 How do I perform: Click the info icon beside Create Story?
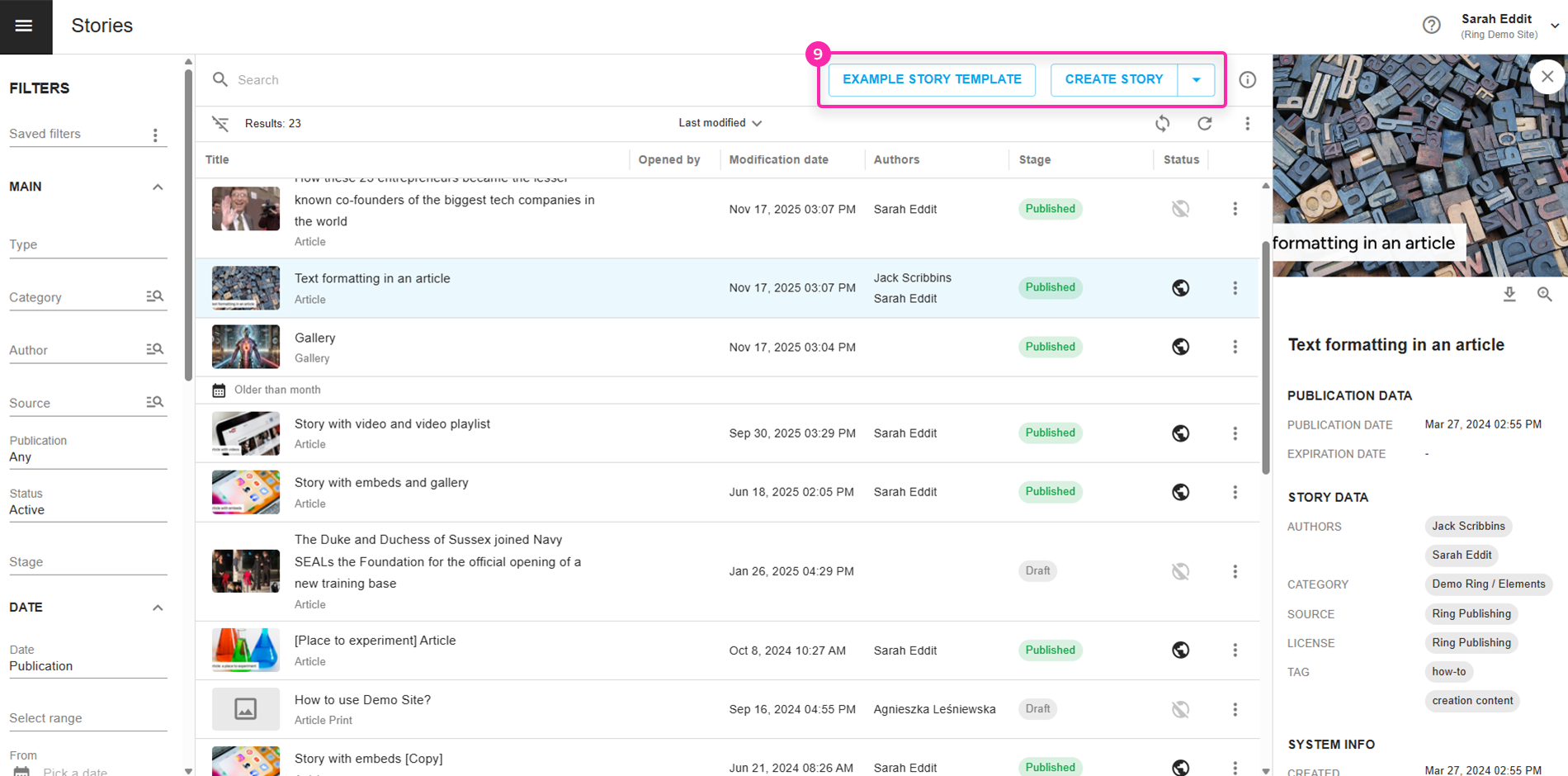1247,80
